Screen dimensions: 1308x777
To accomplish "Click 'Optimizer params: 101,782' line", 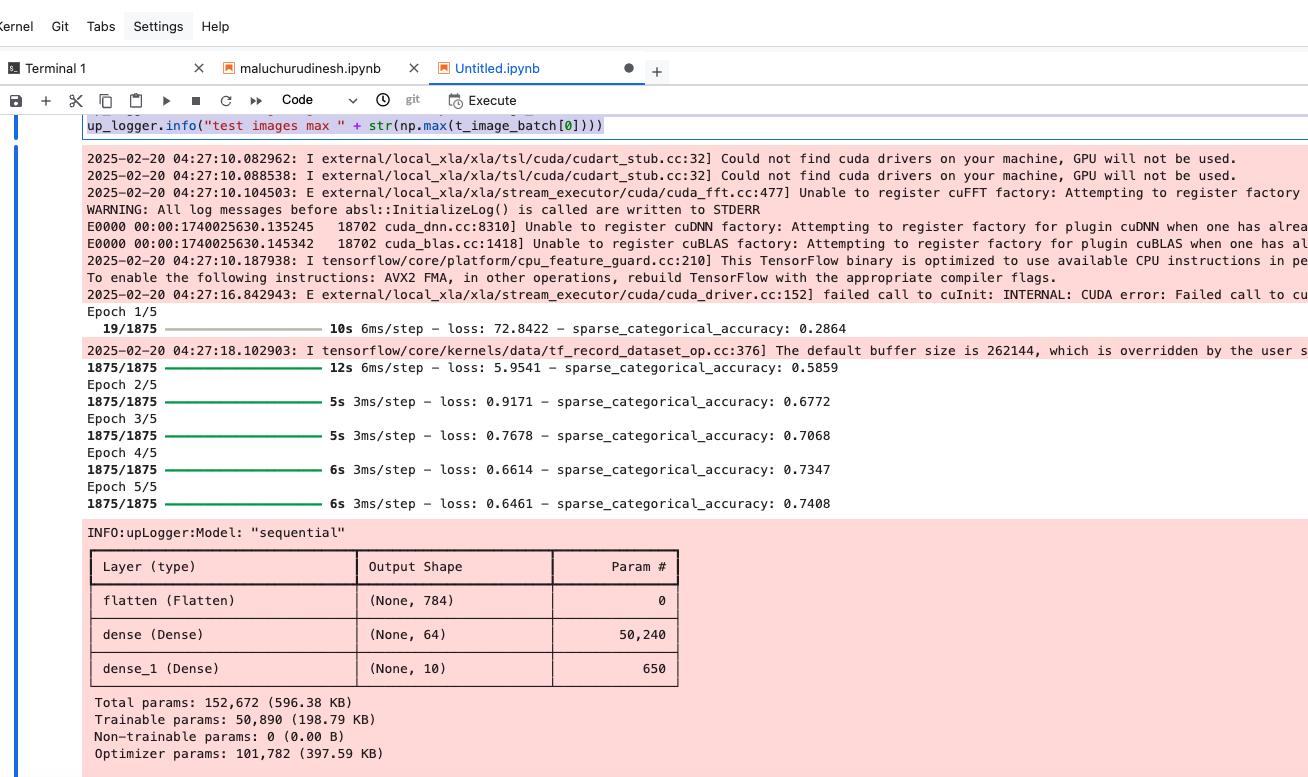I will [x=239, y=753].
